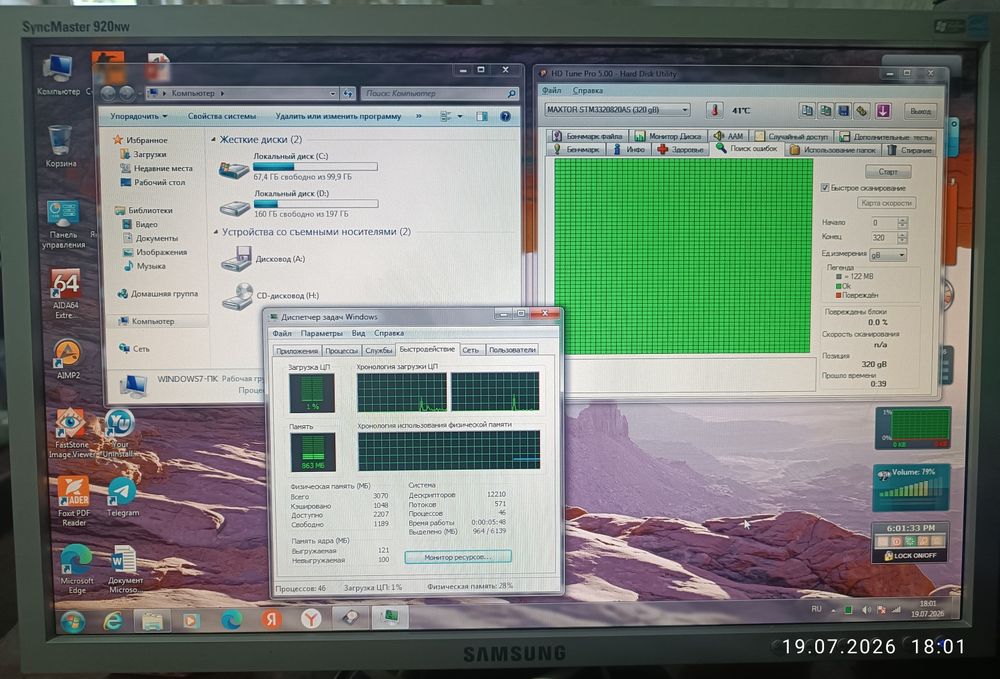The height and width of the screenshot is (679, 1000).
Task: Switch to the Здоровье tab in HD Tune
Action: [x=680, y=149]
